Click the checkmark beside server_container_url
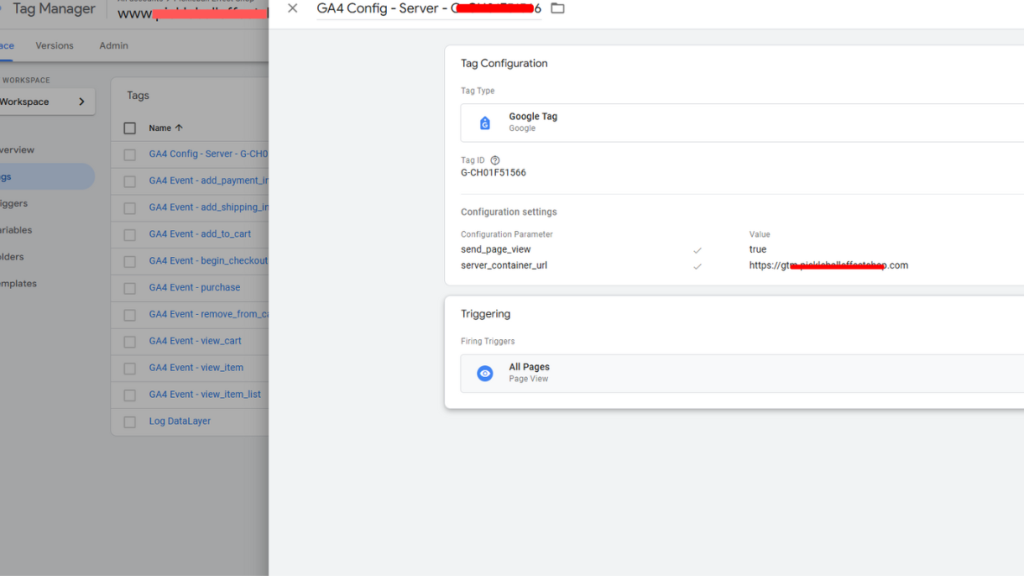Viewport: 1024px width, 576px height. point(697,266)
